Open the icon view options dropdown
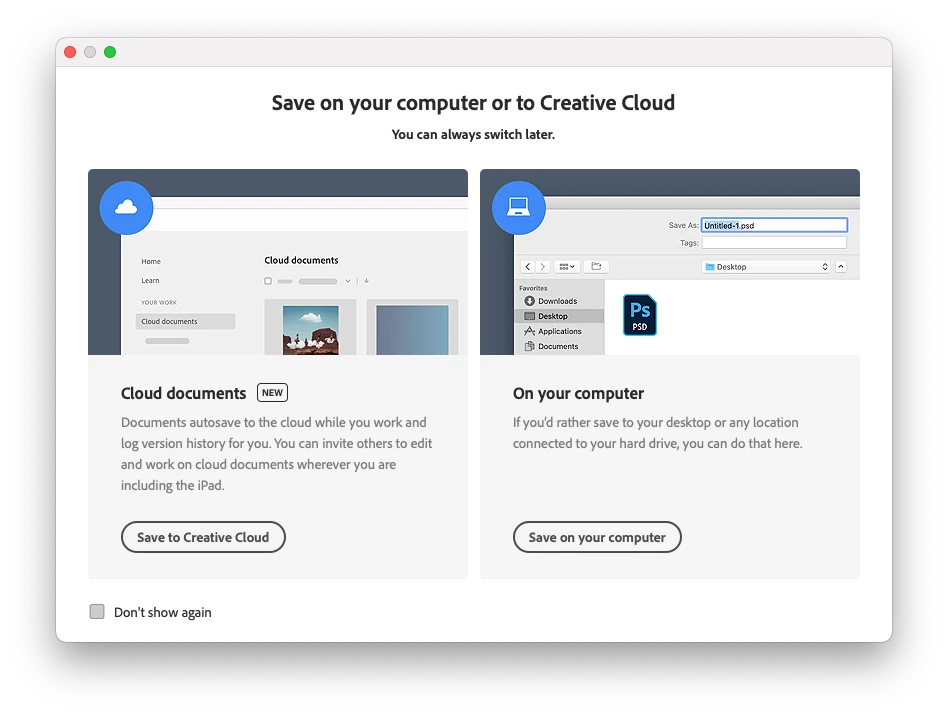This screenshot has width=948, height=716. coord(567,267)
